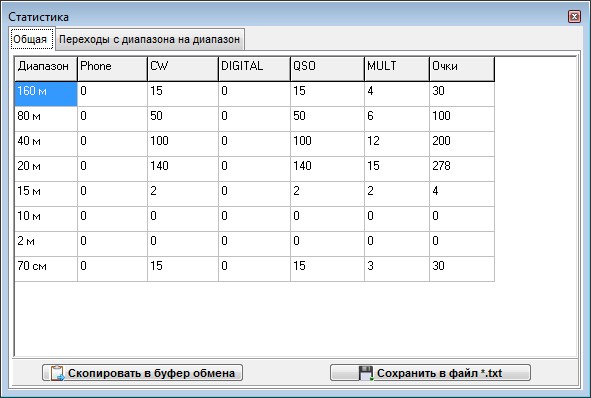Viewport: 591px width, 398px height.
Task: Click CW value 0 in 10 м row
Action: pos(183,219)
